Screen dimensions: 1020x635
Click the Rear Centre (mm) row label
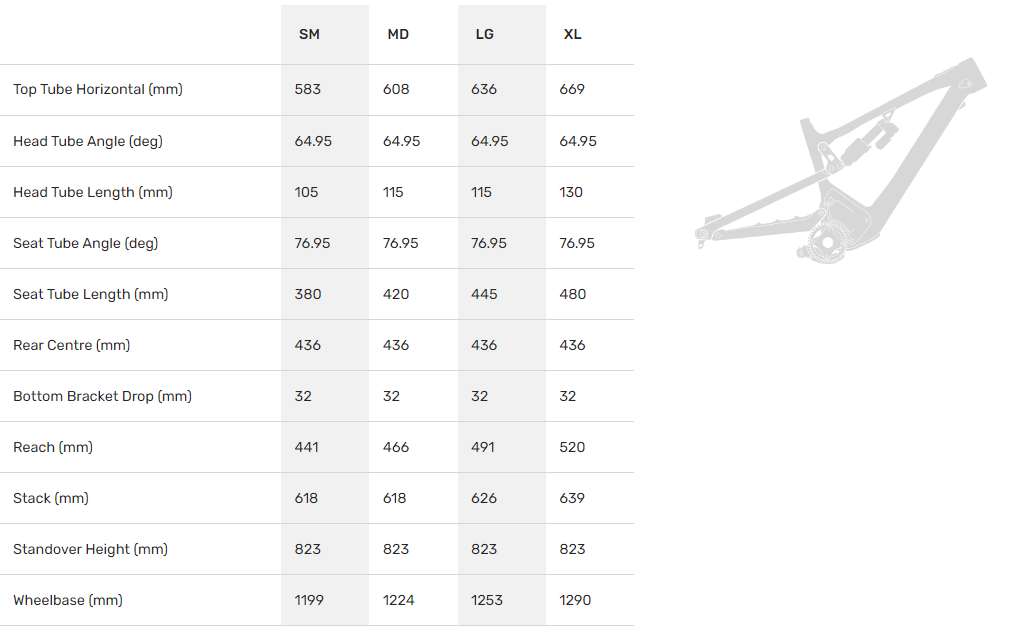tap(72, 345)
